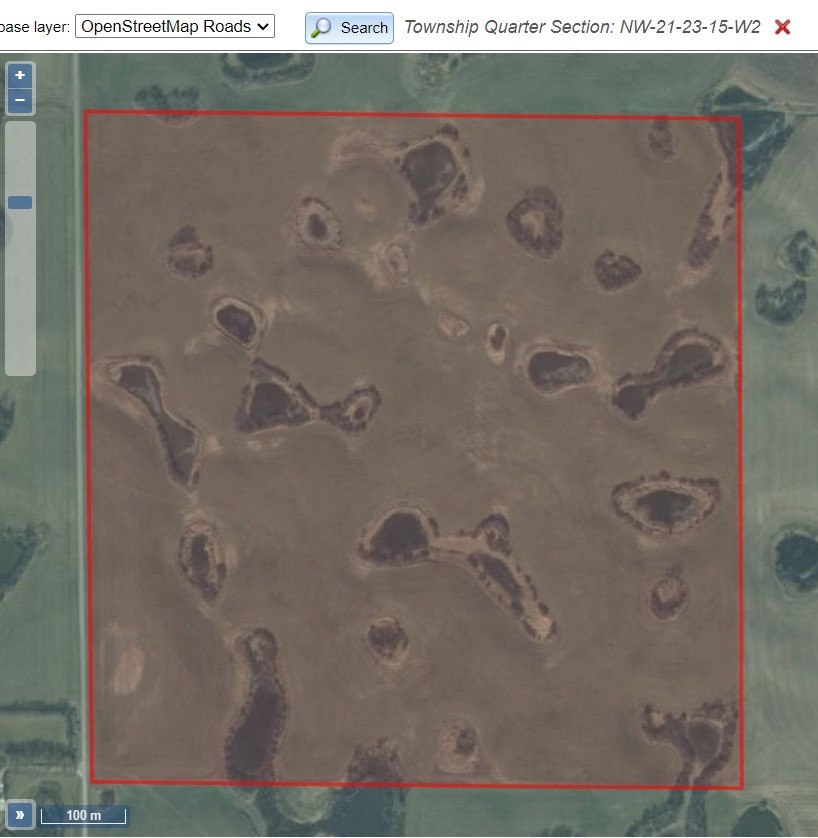
Task: Click the Township Quarter Section NW-21-23-15-W2 label
Action: point(582,27)
